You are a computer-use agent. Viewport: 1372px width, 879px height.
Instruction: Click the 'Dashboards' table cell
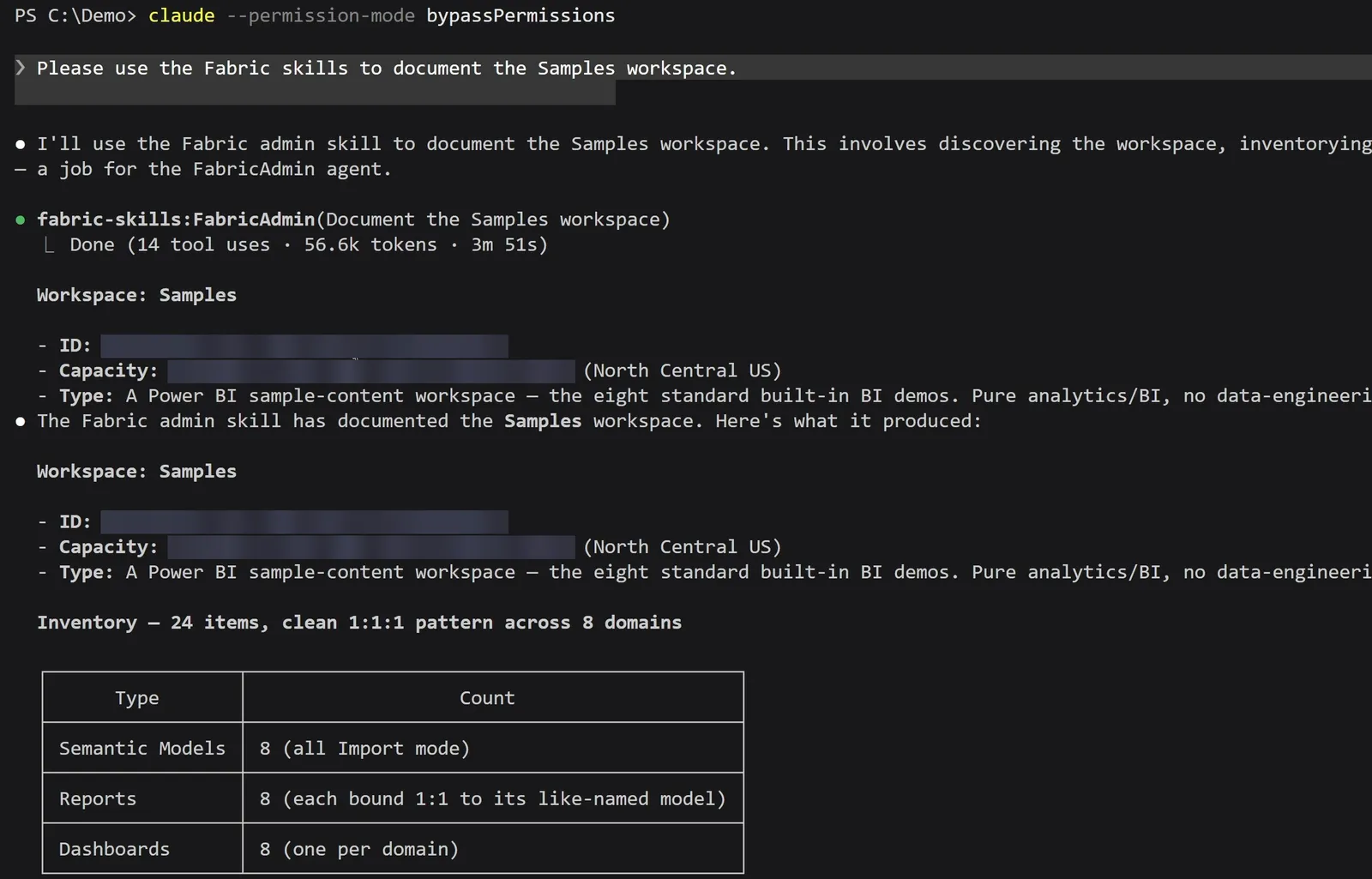142,849
